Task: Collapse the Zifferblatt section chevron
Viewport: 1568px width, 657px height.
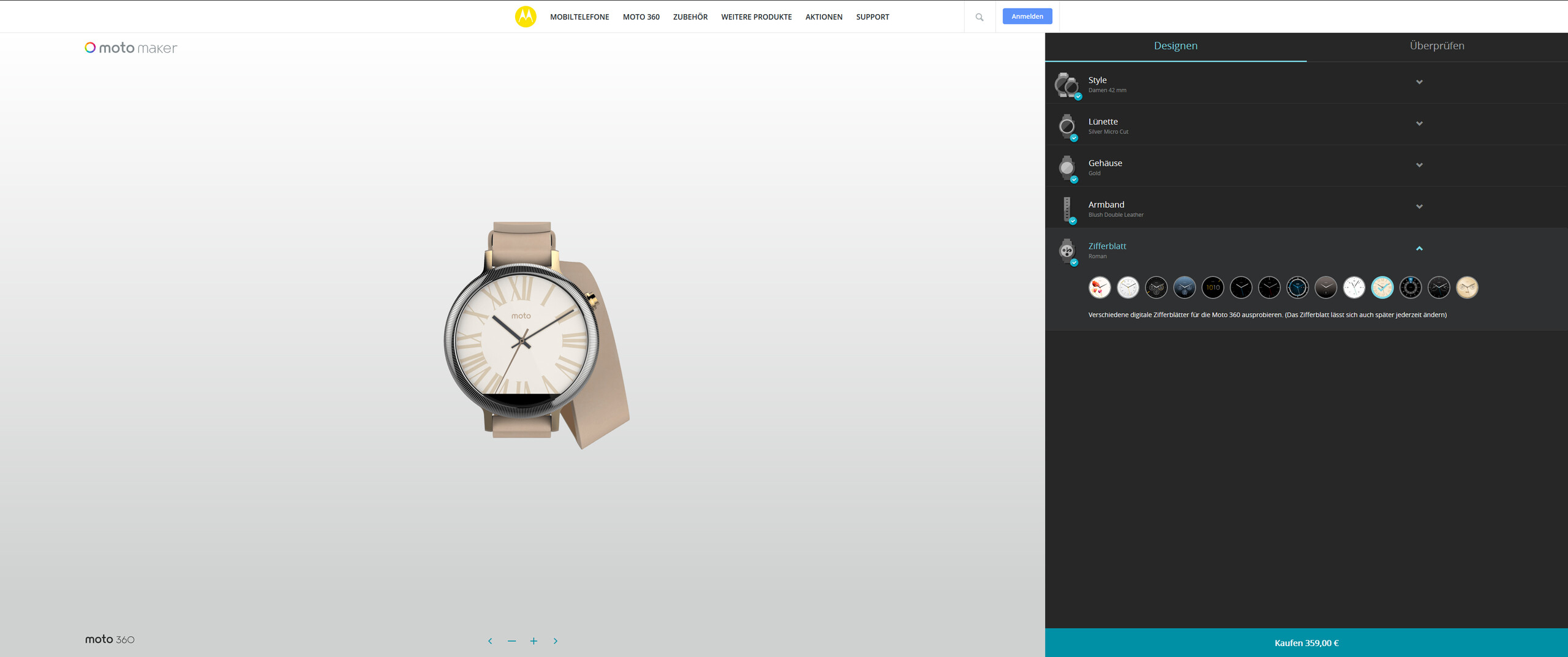Action: pyautogui.click(x=1419, y=248)
